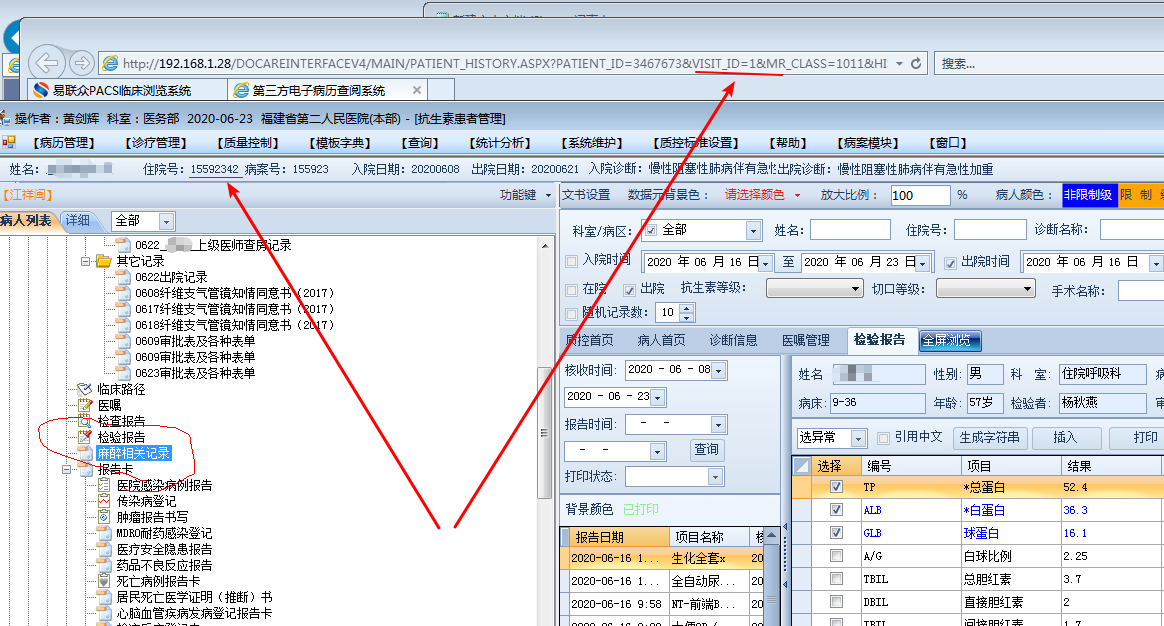Open the 核收时间 start date picker arrow
Image resolution: width=1164 pixels, height=626 pixels.
click(x=719, y=371)
